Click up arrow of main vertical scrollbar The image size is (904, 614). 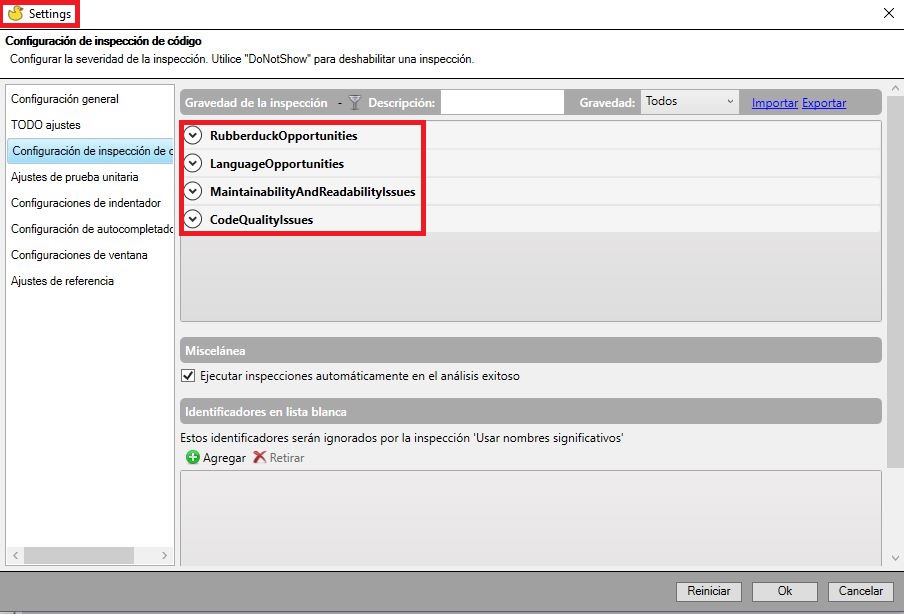pos(895,89)
